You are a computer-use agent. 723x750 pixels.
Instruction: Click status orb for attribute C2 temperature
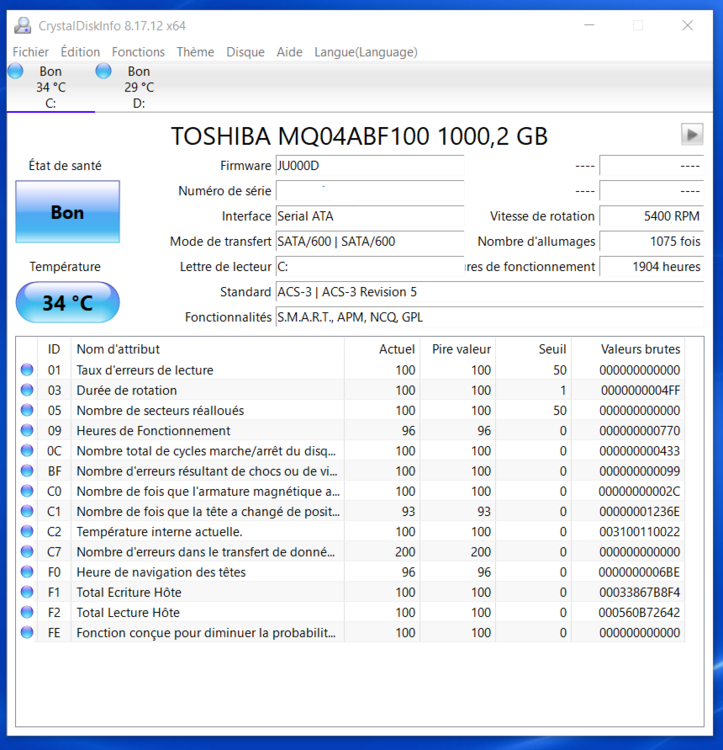[27, 532]
